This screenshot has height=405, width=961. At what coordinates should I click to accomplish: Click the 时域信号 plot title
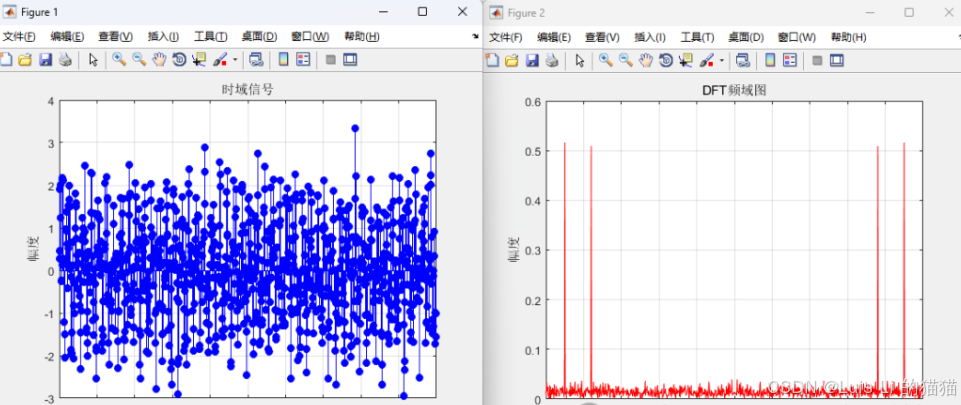pyautogui.click(x=248, y=89)
